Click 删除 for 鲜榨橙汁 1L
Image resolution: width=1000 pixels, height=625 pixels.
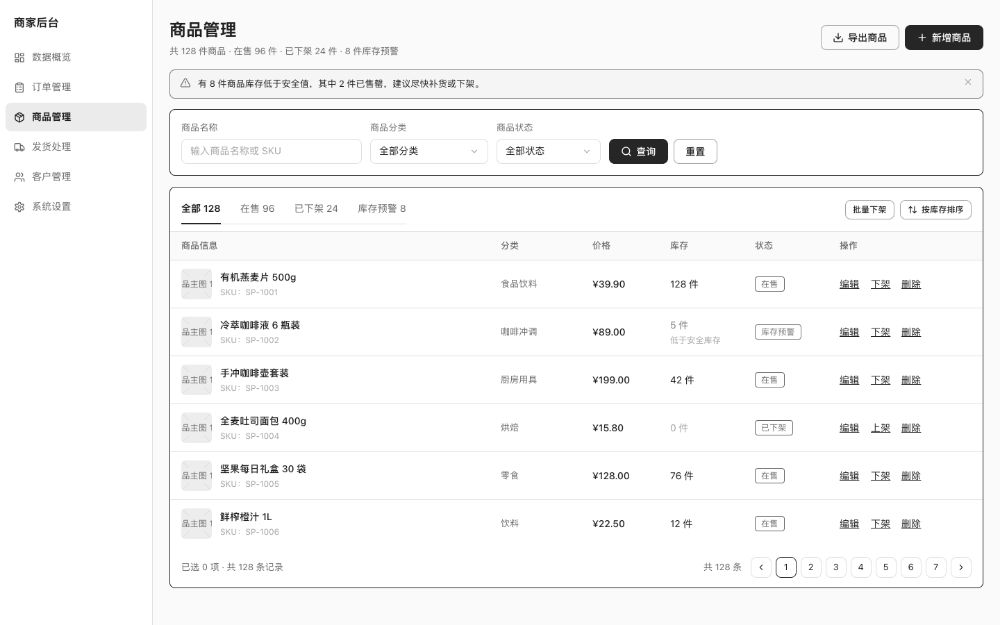tap(911, 524)
